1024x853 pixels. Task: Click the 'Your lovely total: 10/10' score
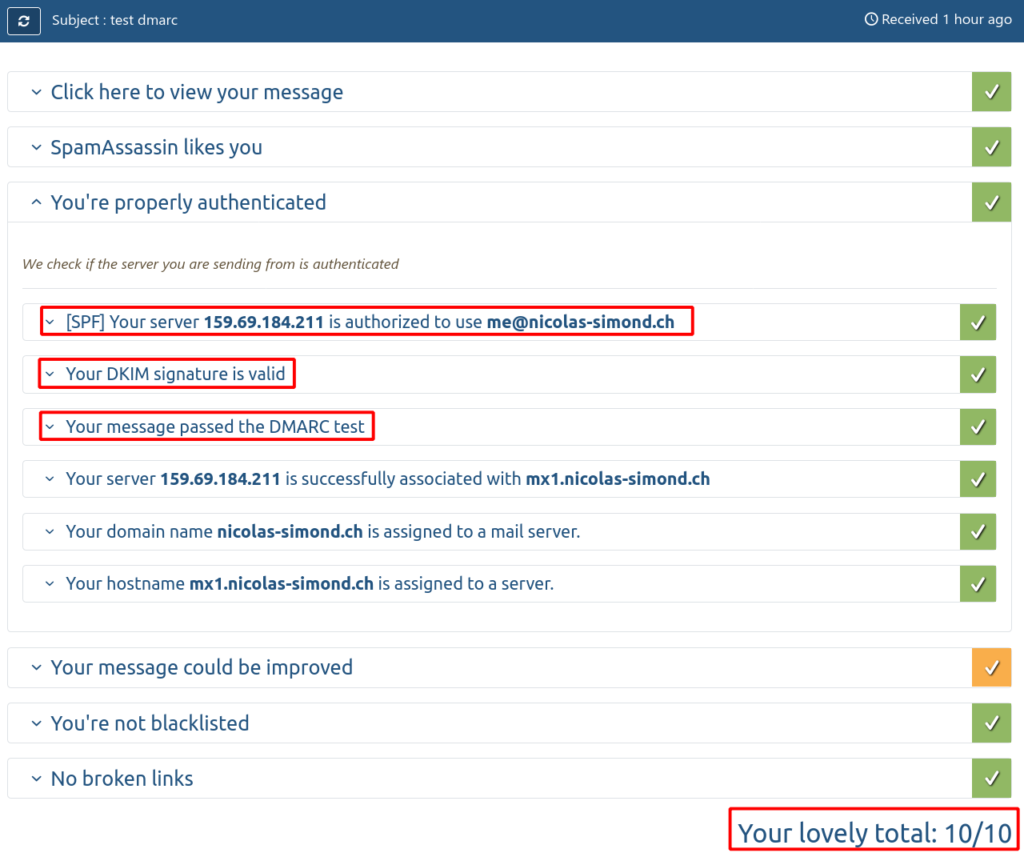pos(874,832)
